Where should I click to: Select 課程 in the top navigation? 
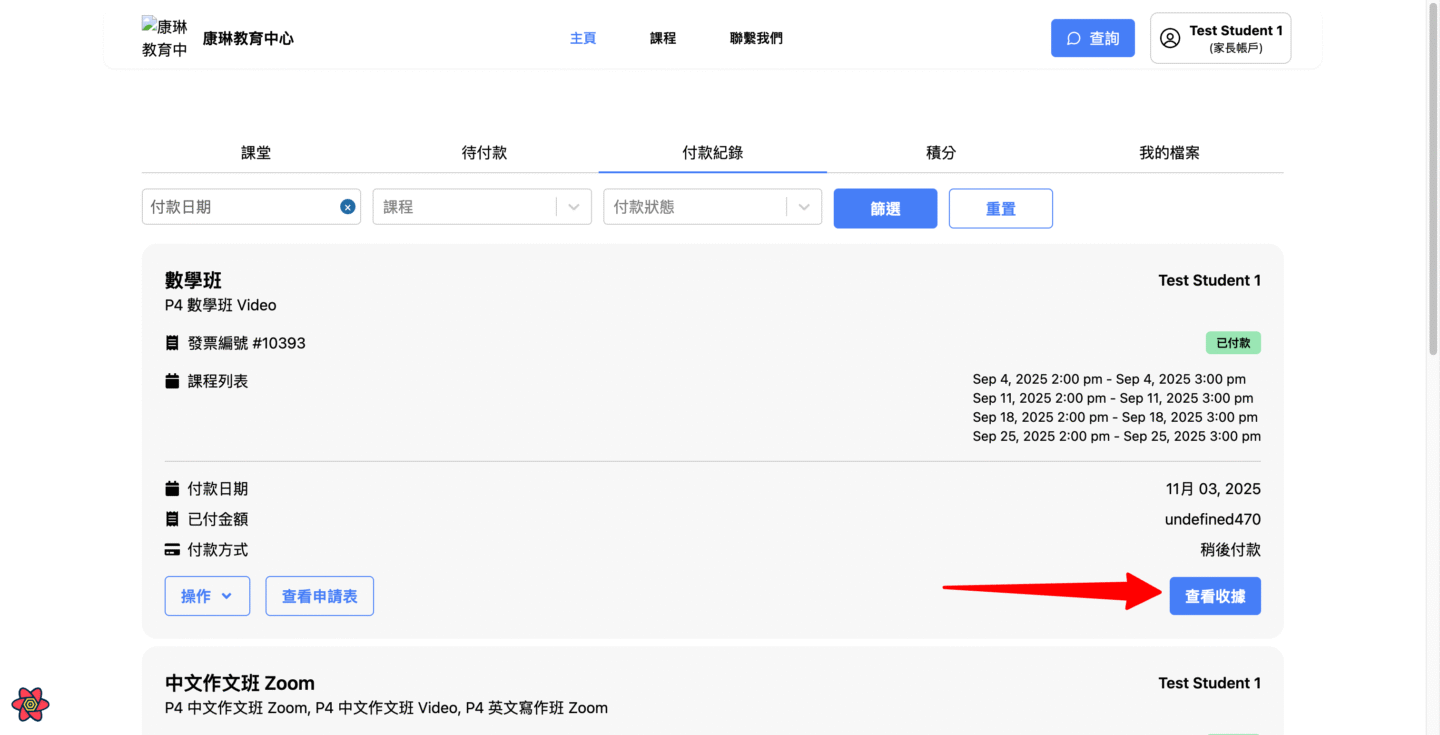click(x=662, y=38)
